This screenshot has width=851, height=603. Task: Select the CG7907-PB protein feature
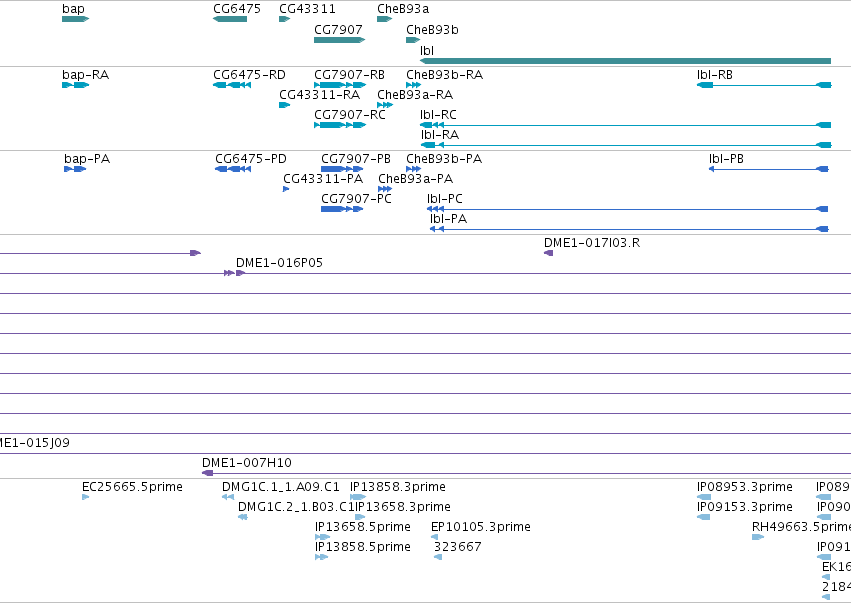[x=342, y=169]
